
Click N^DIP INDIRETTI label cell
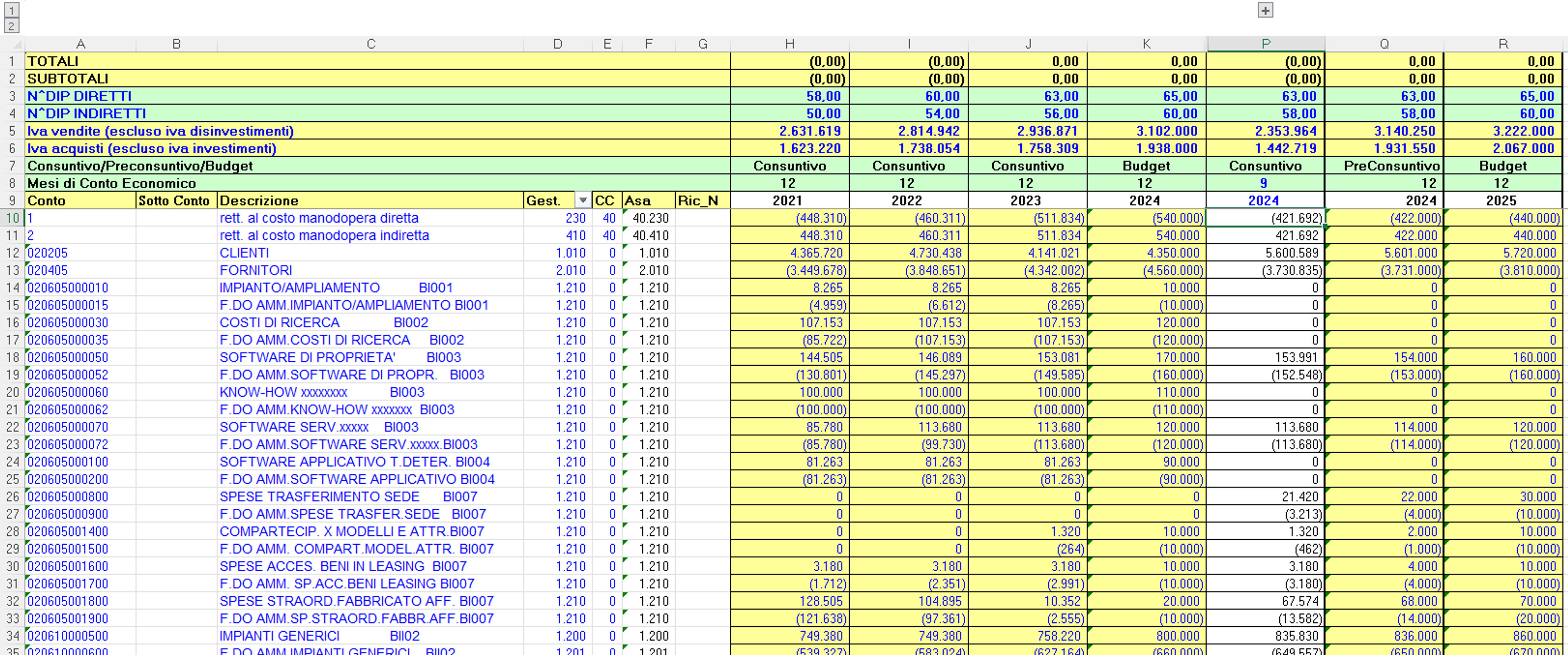pyautogui.click(x=377, y=113)
